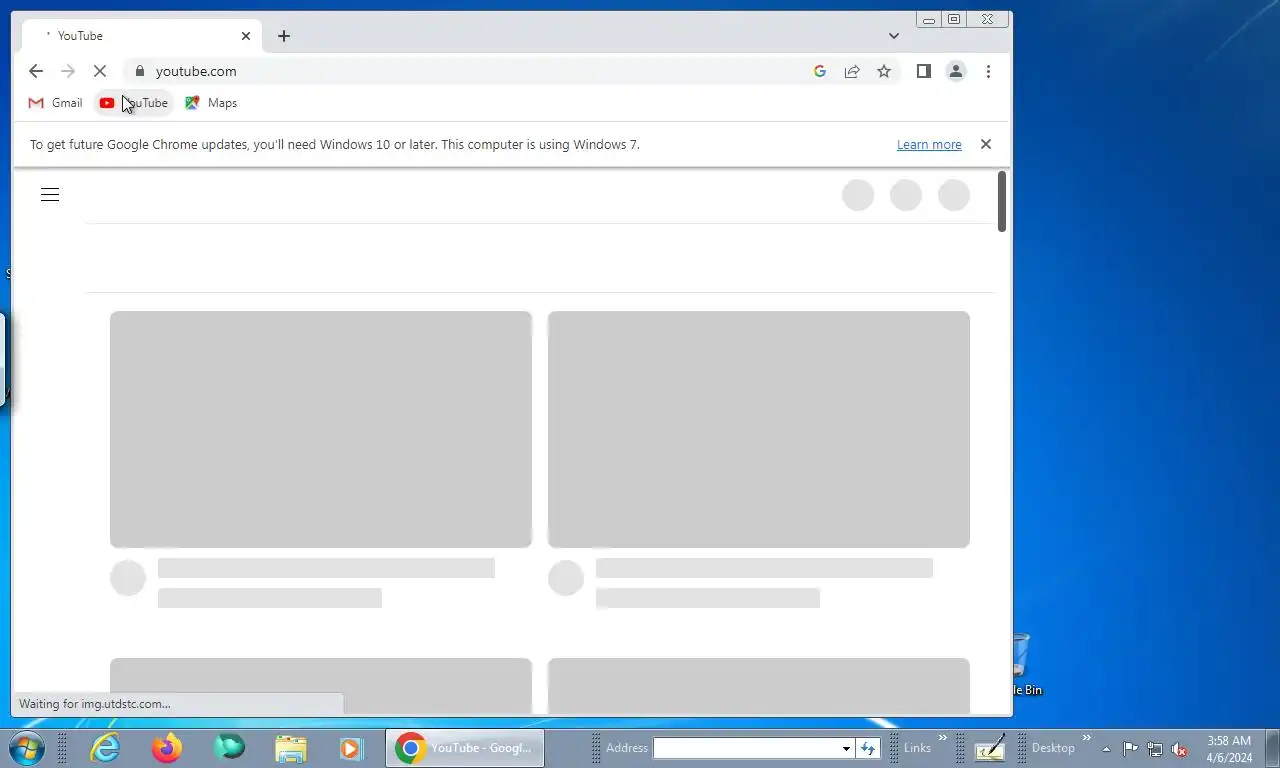Open the Chrome profile avatar

click(956, 71)
